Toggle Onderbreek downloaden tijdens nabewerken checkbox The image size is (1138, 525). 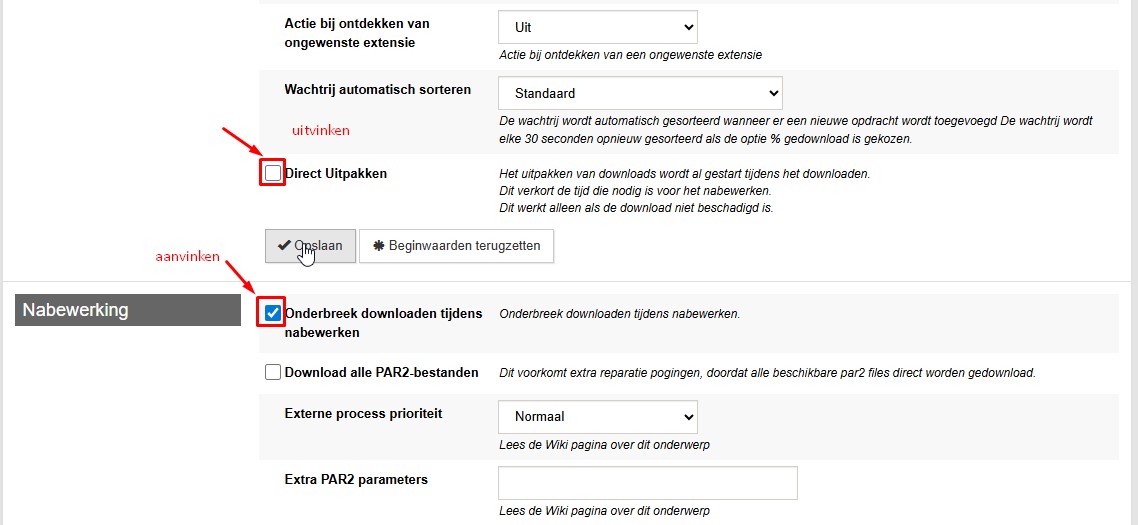[x=273, y=314]
